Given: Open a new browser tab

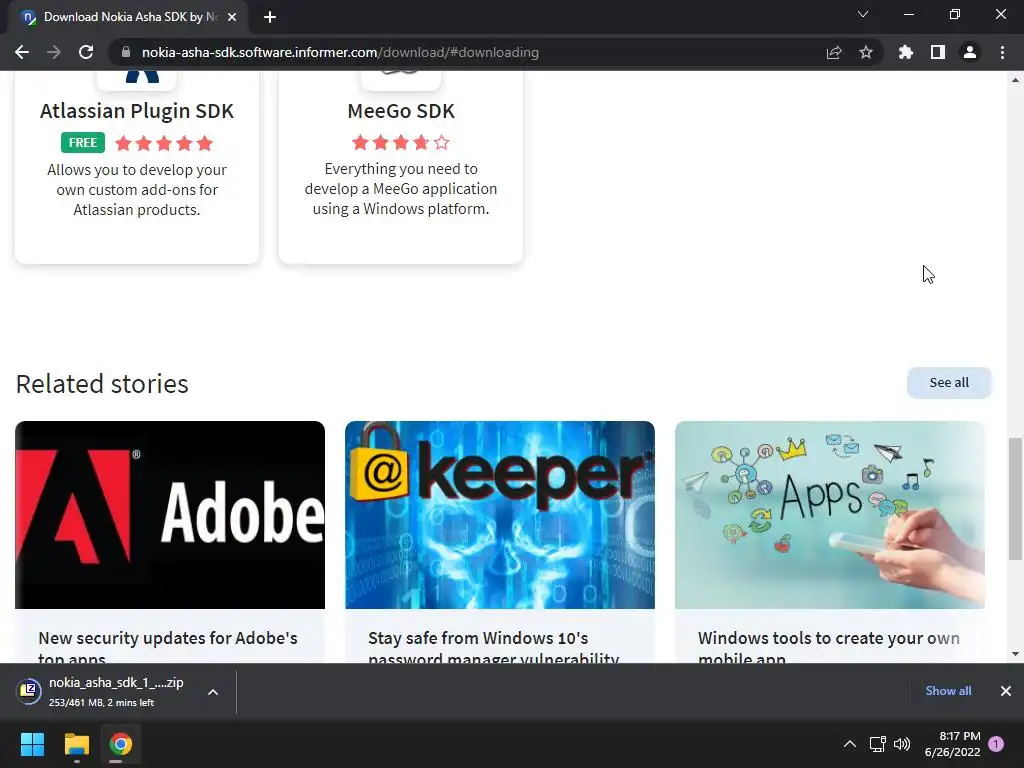Looking at the screenshot, I should pos(270,17).
